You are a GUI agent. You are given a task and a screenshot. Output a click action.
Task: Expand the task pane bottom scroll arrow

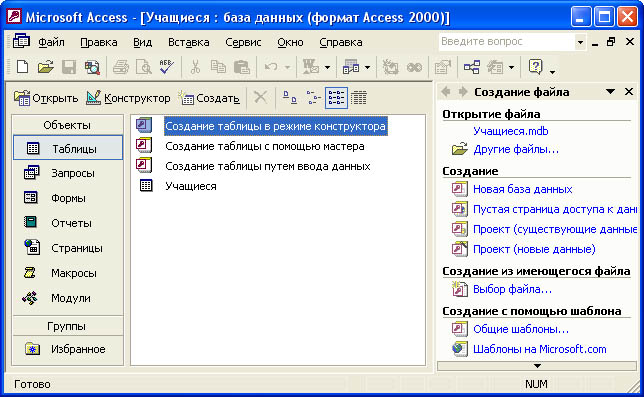[x=537, y=365]
